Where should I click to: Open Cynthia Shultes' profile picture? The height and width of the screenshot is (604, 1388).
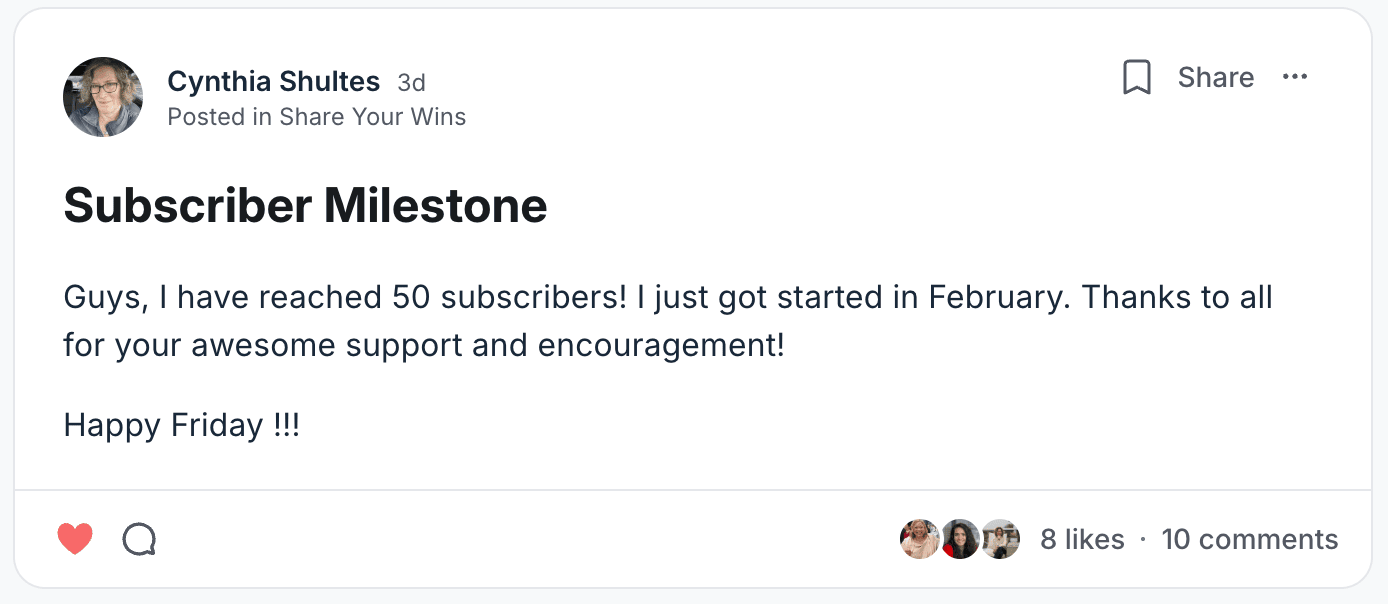[103, 97]
